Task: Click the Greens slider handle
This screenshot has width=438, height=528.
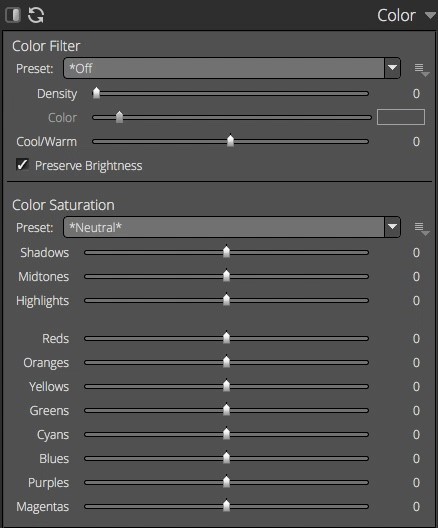Action: (x=226, y=410)
